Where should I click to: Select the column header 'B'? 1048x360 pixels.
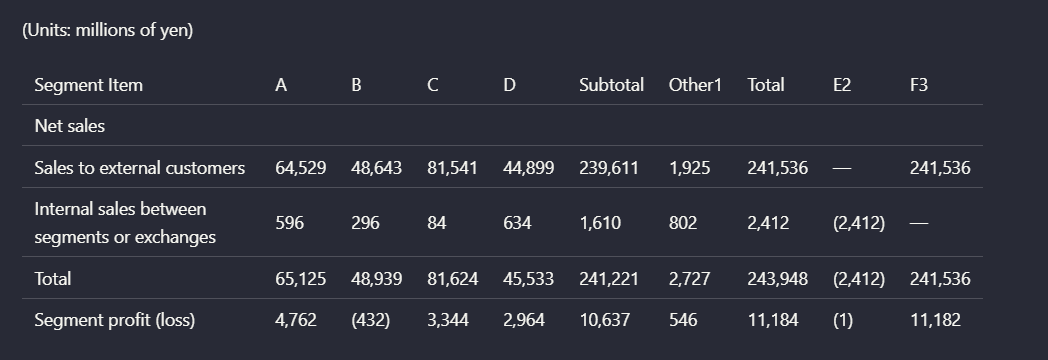[356, 85]
